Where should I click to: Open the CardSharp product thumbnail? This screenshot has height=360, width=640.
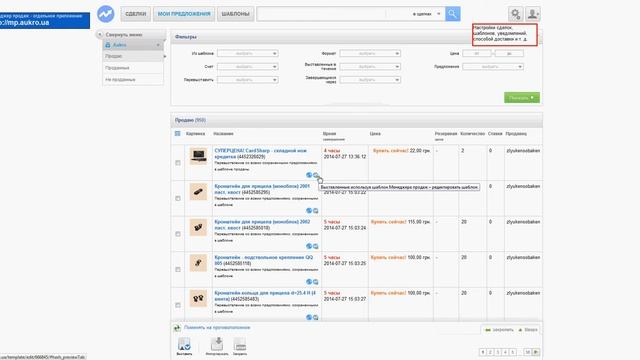click(198, 156)
